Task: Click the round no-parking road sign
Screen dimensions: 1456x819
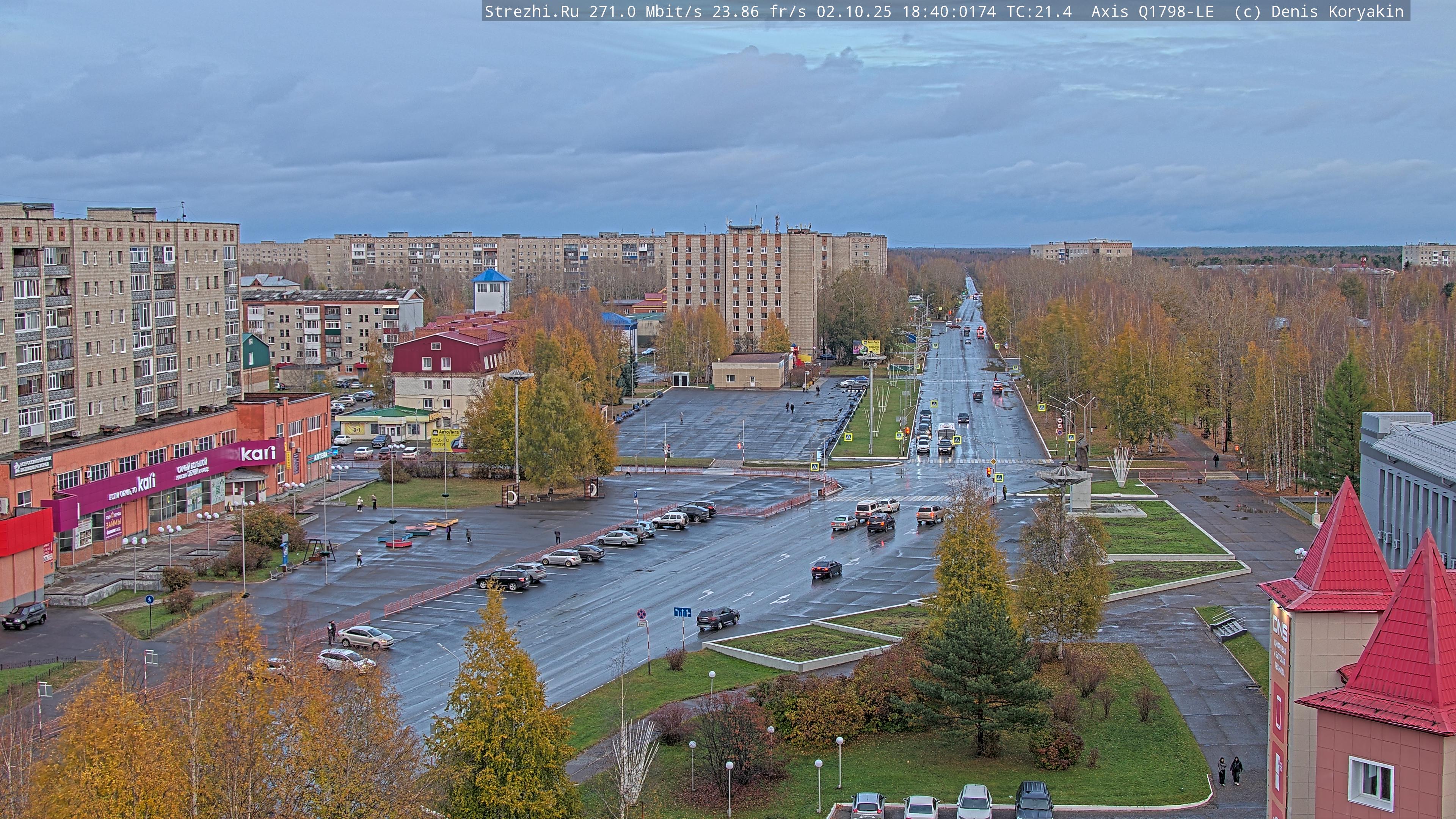Action: 642,614
